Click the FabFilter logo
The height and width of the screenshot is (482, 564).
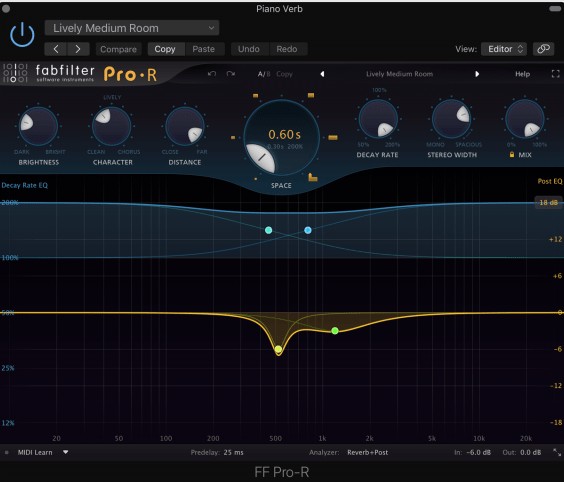[49, 73]
